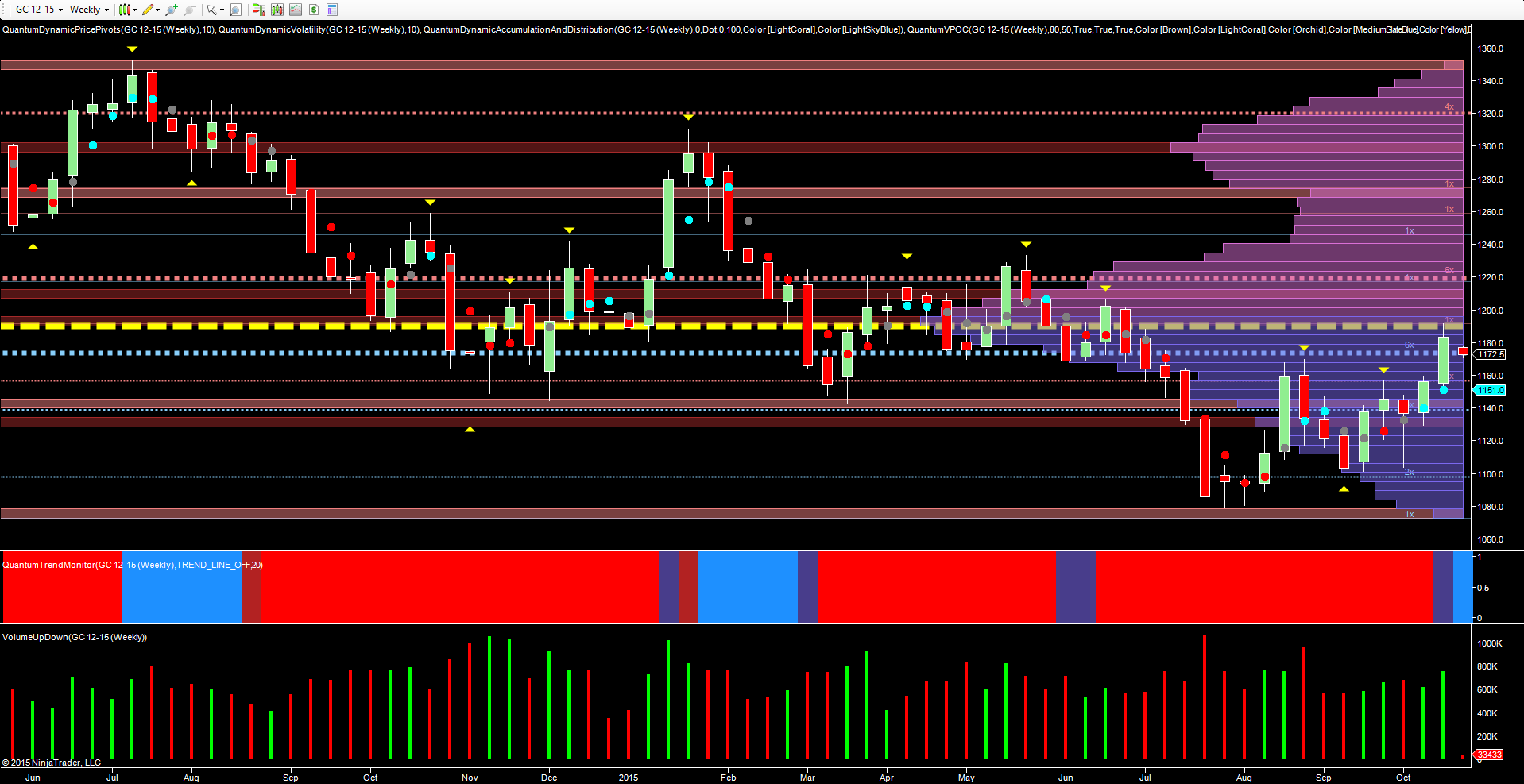This screenshot has width=1524, height=784.
Task: Click the Mar date axis label
Action: [x=807, y=778]
